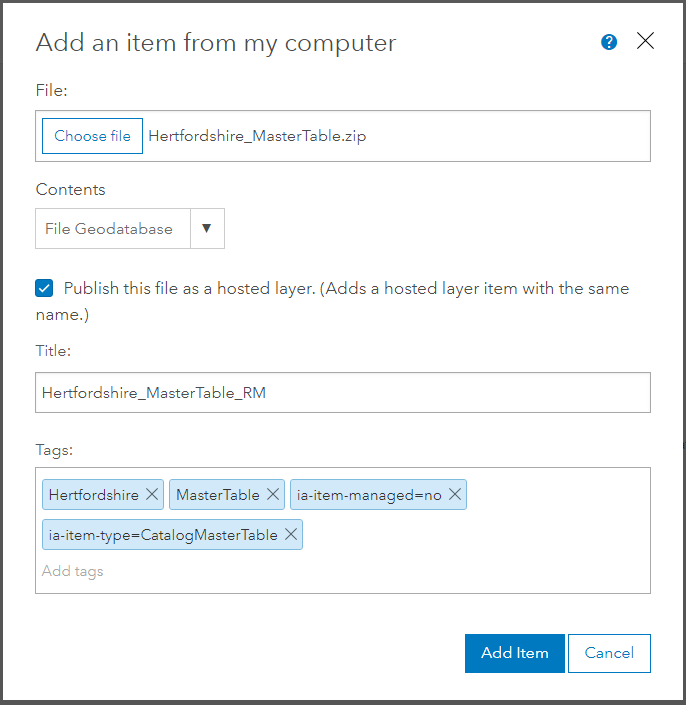Close the Add an item dialog
686x705 pixels.
click(645, 41)
